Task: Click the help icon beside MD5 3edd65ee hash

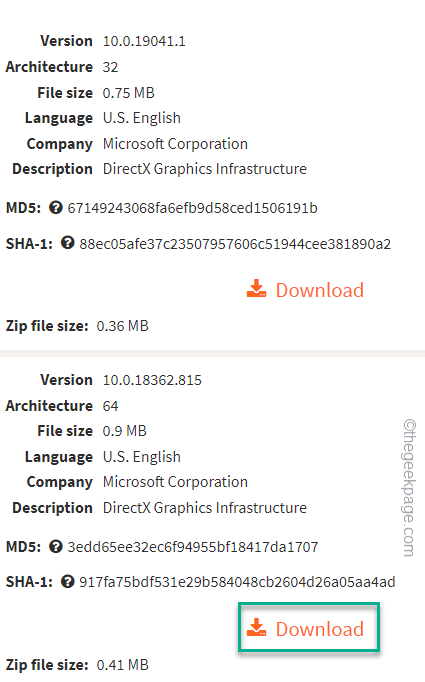Action: click(56, 546)
